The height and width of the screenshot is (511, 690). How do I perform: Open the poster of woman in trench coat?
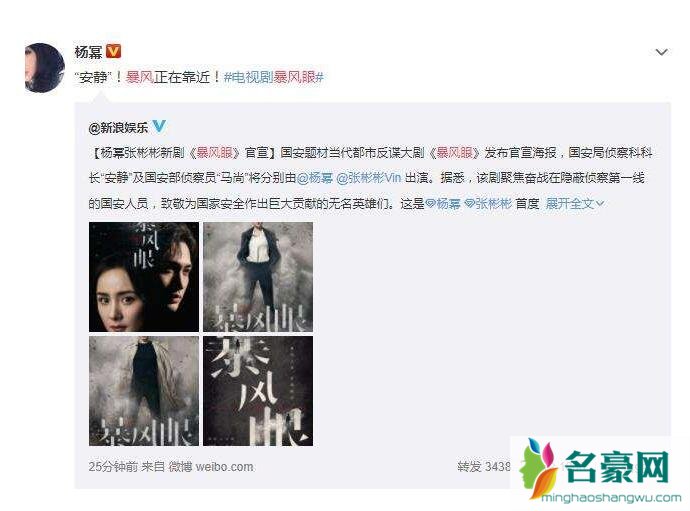[144, 391]
